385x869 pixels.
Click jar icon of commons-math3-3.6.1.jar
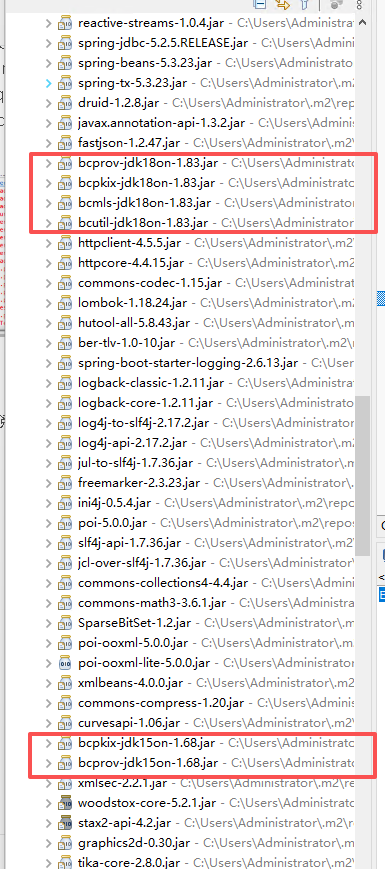65,603
